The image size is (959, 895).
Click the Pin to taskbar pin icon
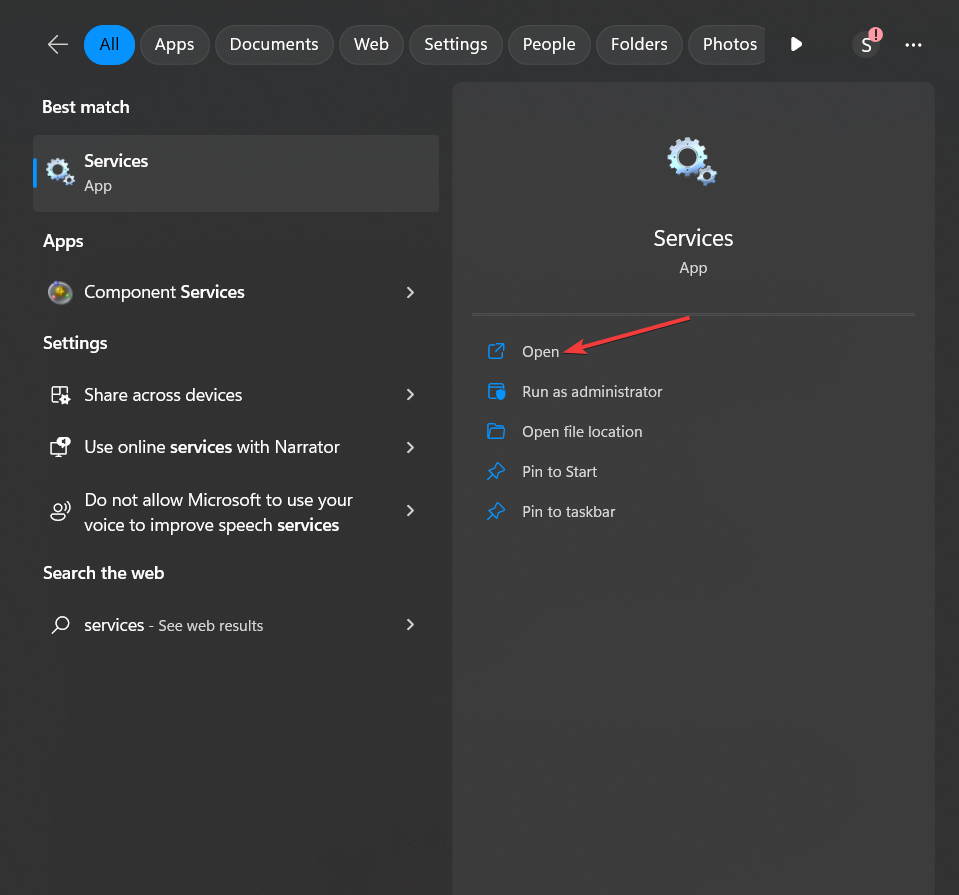[496, 511]
